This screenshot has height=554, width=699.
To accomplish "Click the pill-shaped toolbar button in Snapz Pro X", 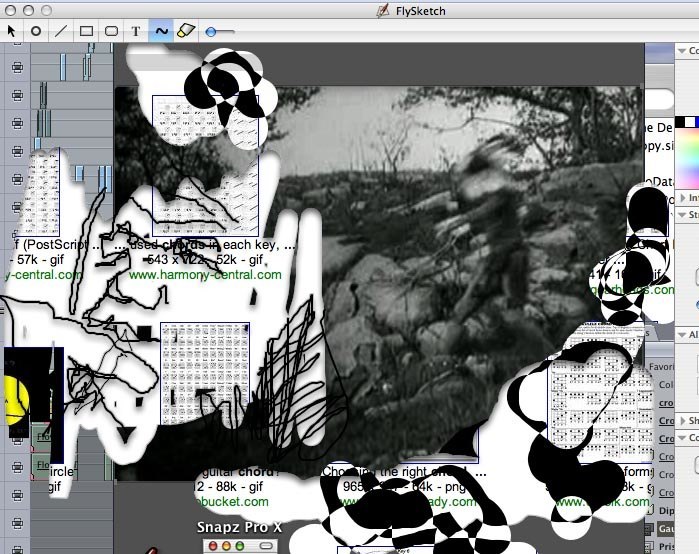I will (266, 546).
